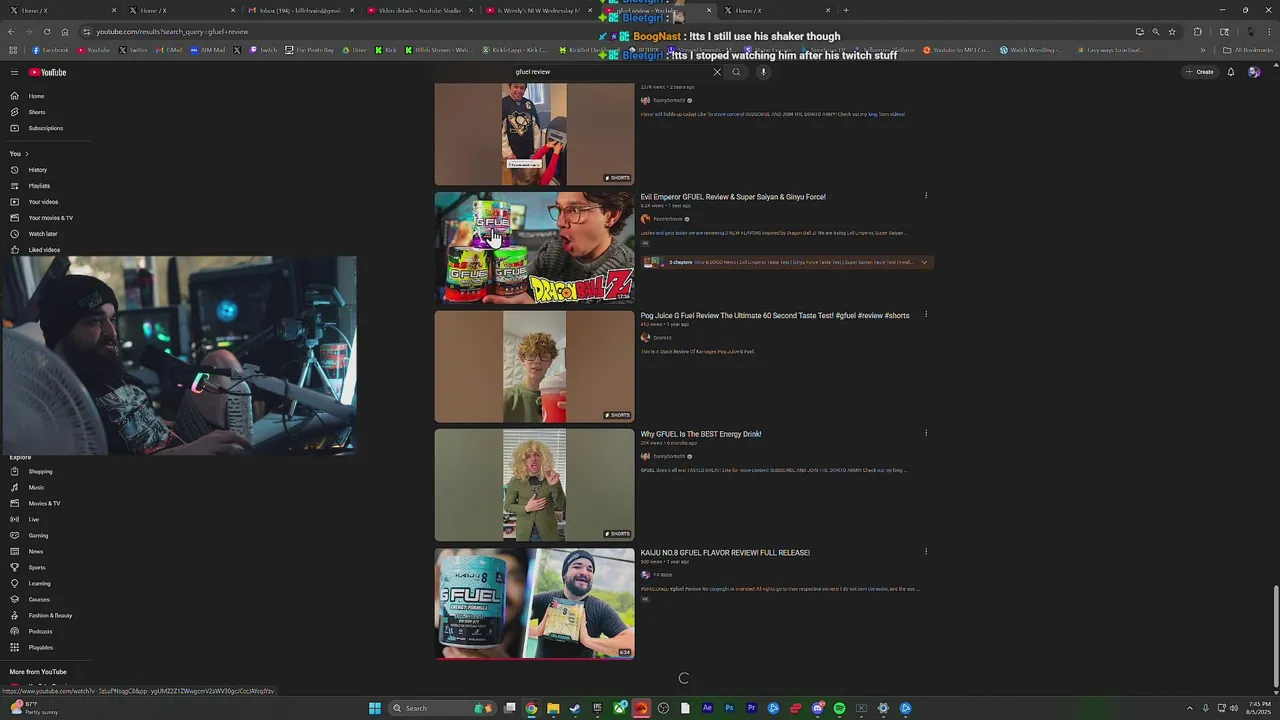Open a new browser tab with plus
The image size is (1280, 720).
point(846,10)
